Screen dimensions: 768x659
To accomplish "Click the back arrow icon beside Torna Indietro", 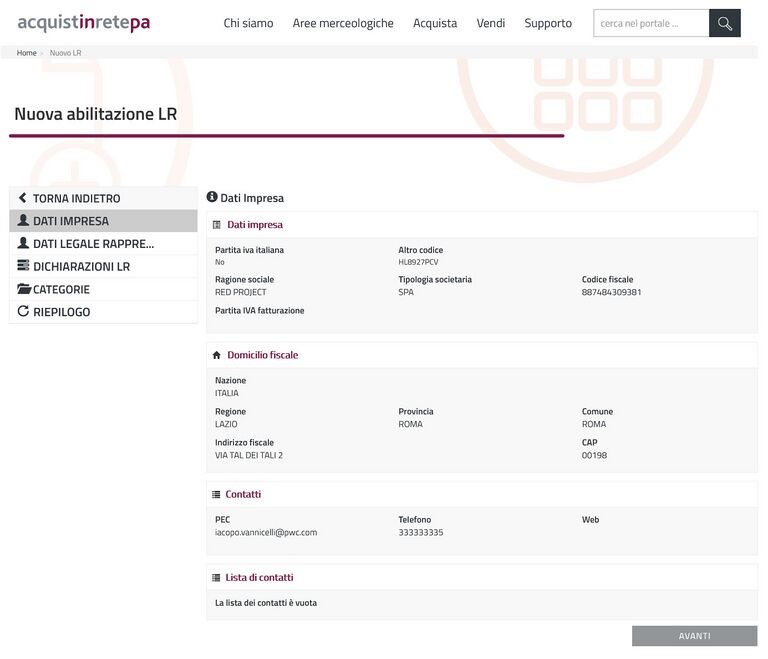I will click(23, 199).
